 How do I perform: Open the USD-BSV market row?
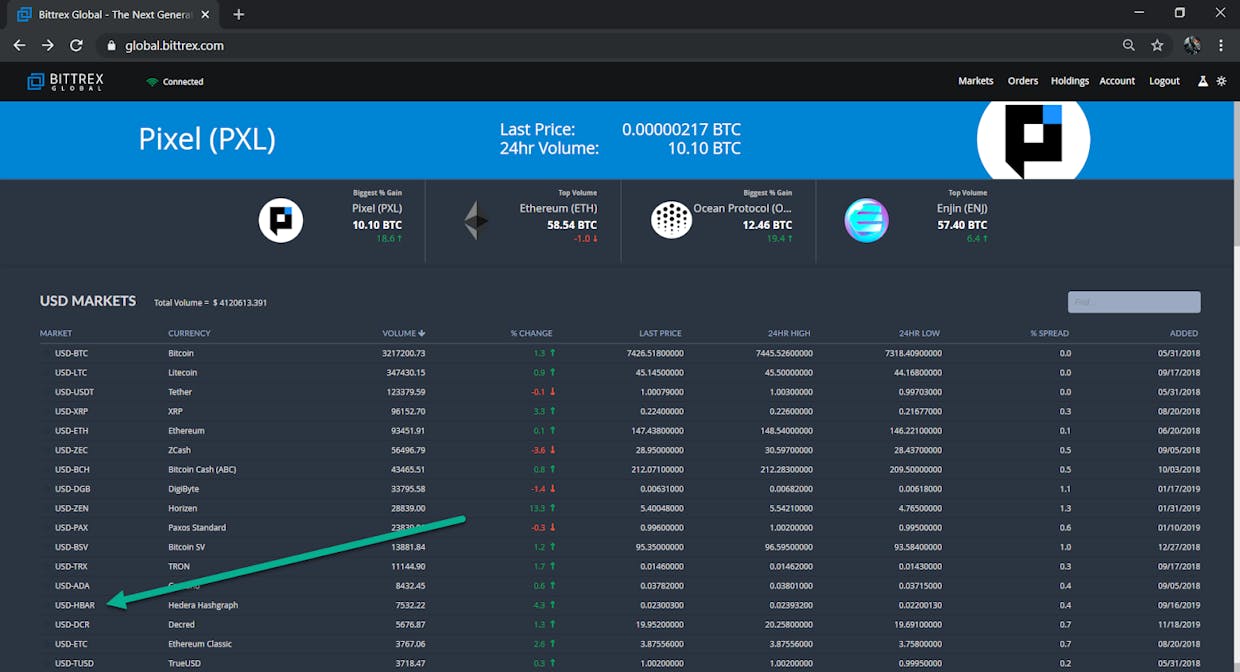tap(619, 547)
